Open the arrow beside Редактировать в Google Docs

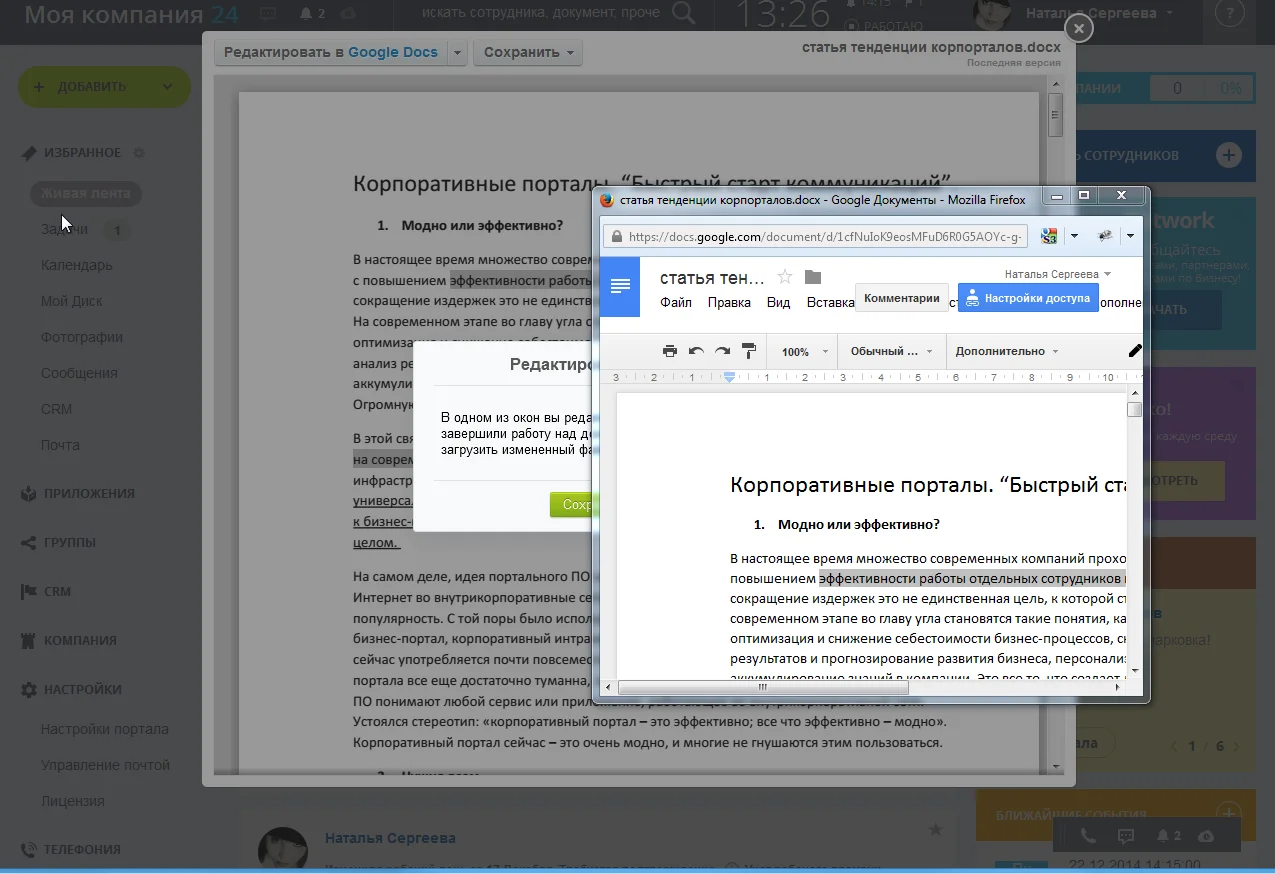pyautogui.click(x=457, y=52)
